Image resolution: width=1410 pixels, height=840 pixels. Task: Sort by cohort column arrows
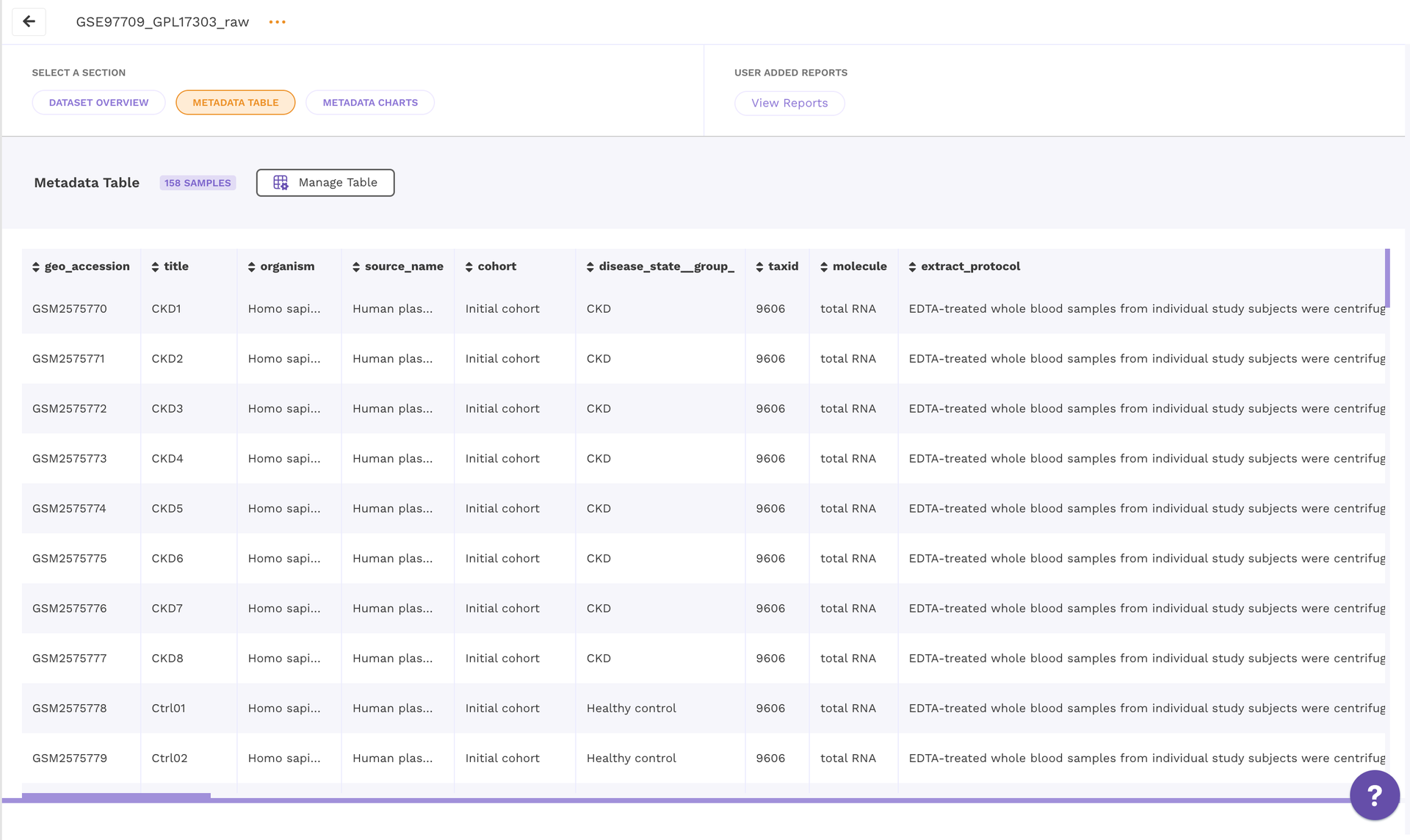[469, 267]
